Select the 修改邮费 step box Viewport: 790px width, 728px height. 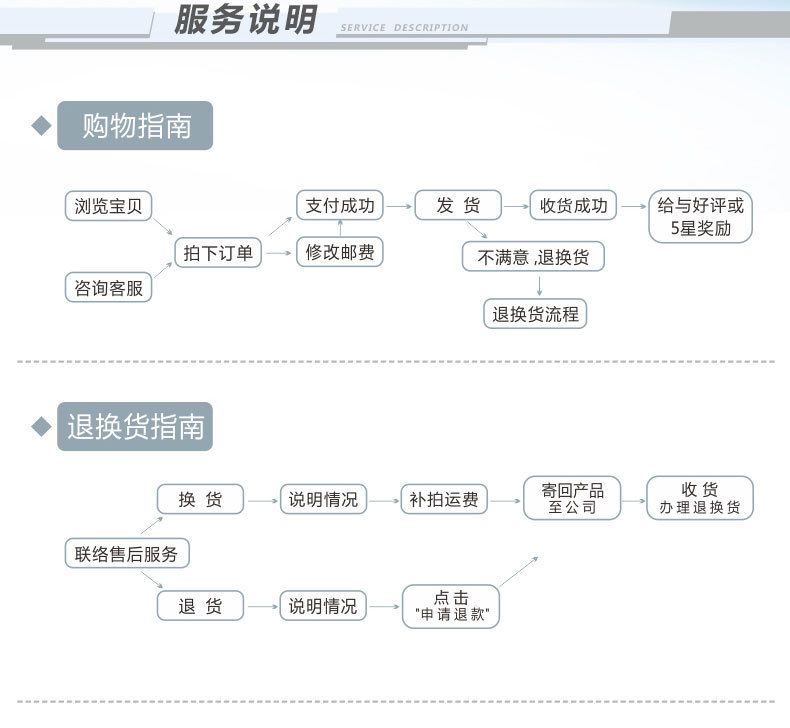tap(340, 251)
